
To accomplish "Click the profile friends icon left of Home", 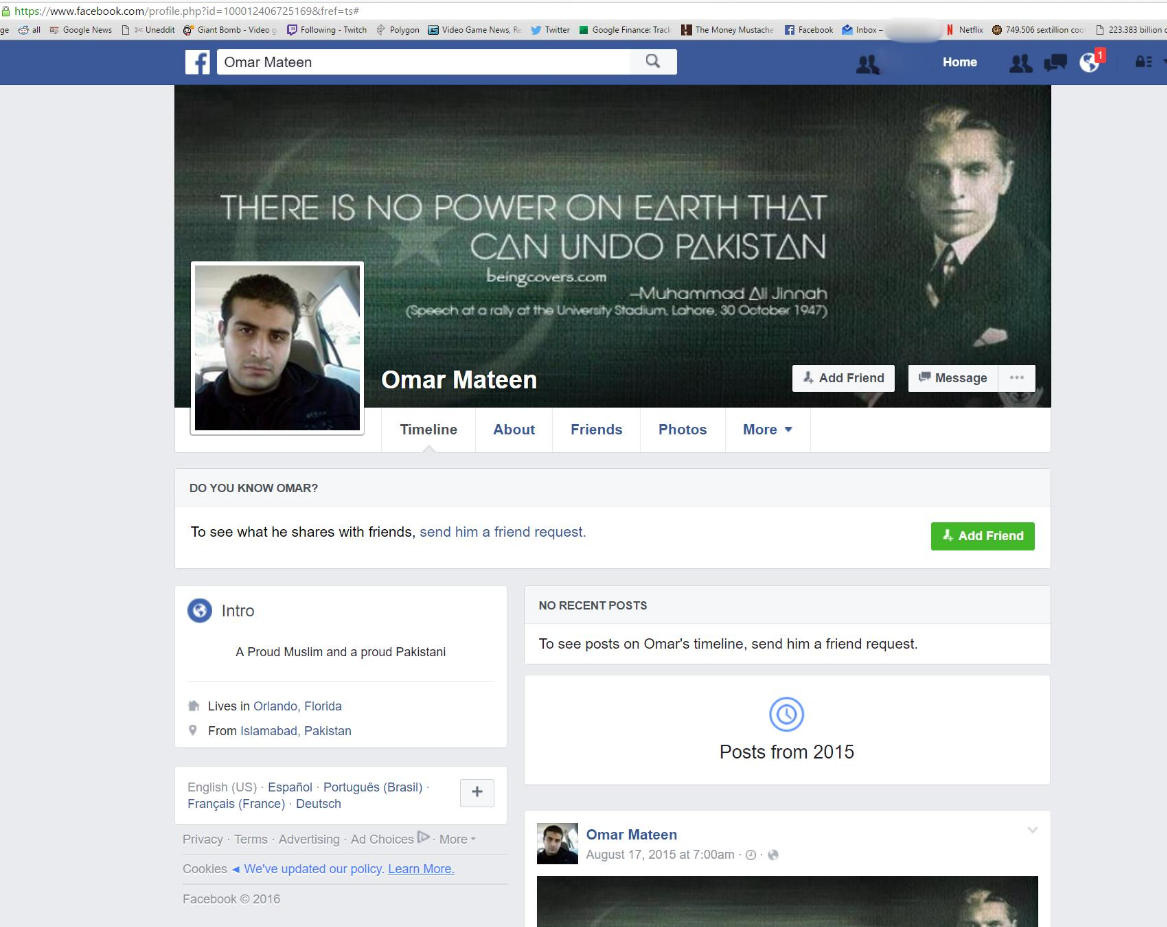I will [x=867, y=65].
